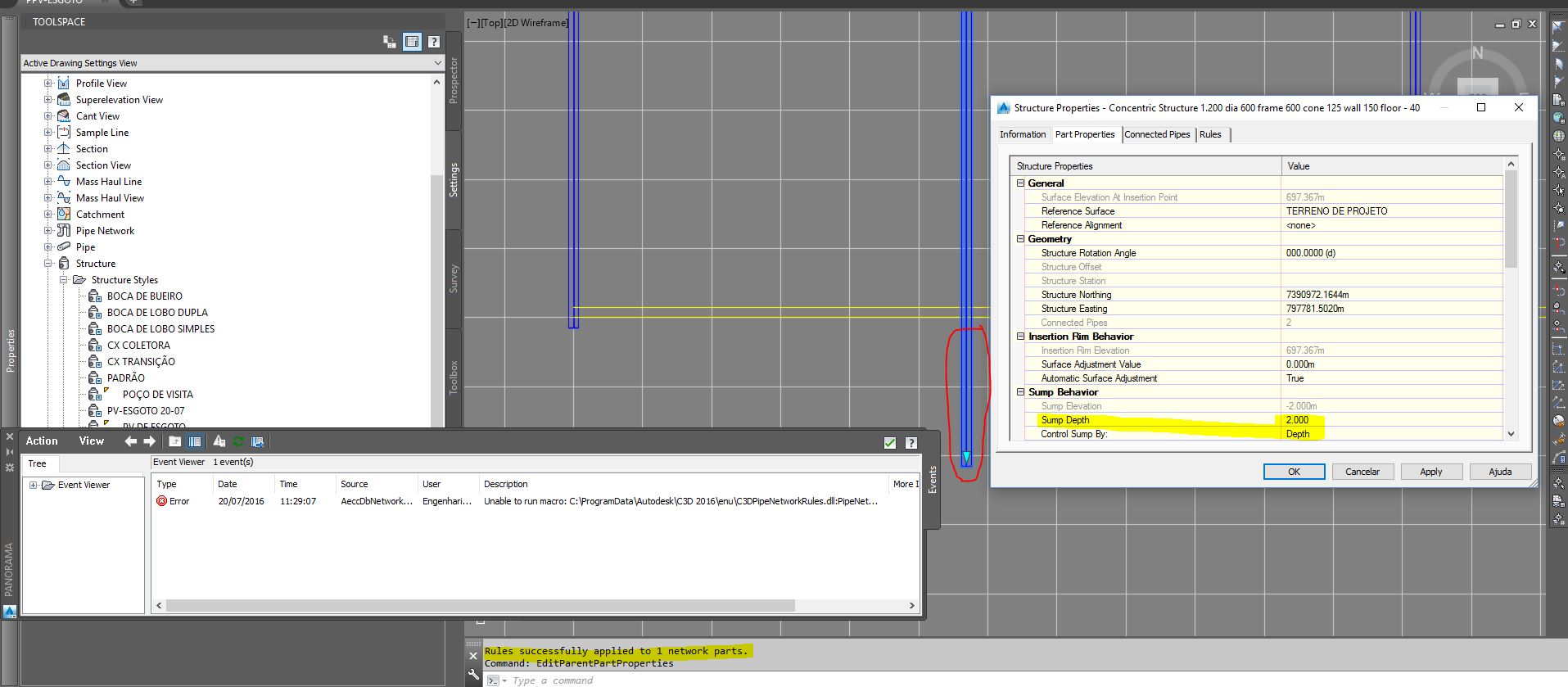Image resolution: width=1568 pixels, height=687 pixels.
Task: Open the Prospector tab in Toolspace
Action: pos(454,80)
